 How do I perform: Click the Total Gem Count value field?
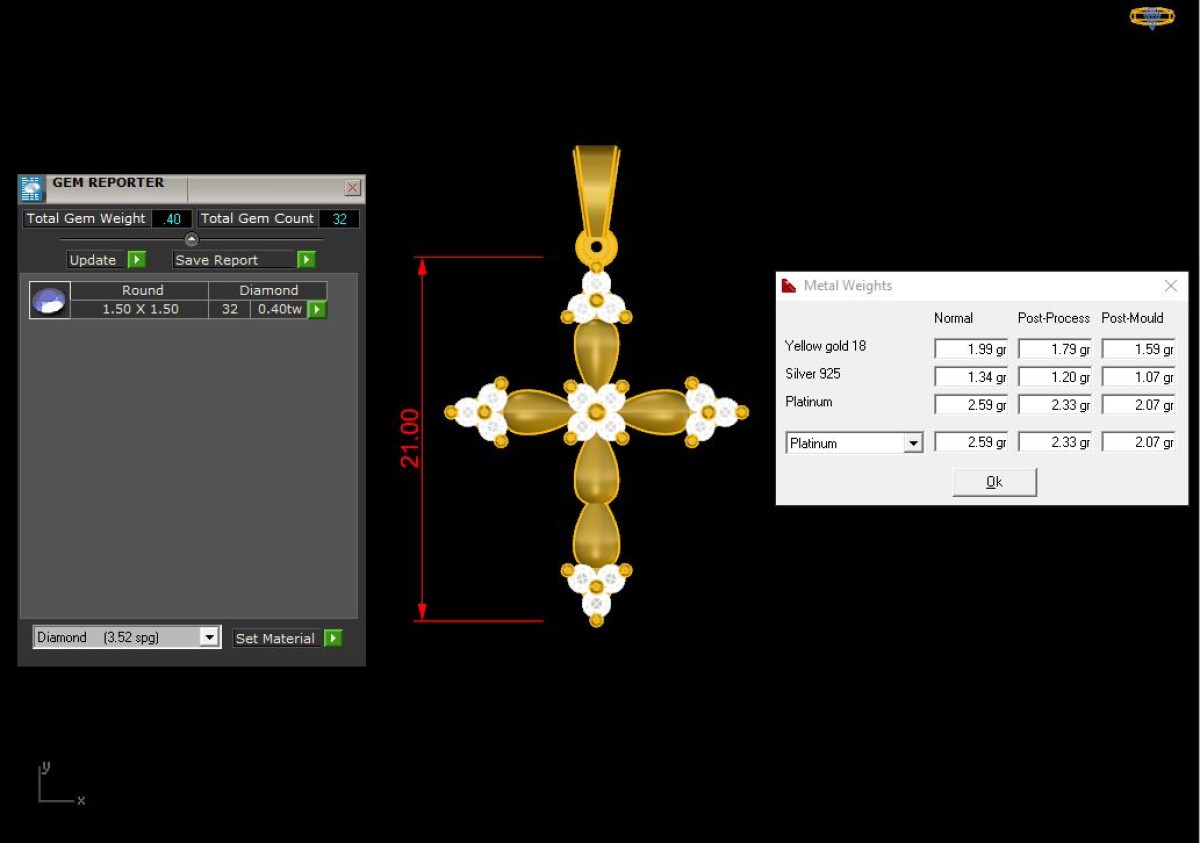coord(339,219)
